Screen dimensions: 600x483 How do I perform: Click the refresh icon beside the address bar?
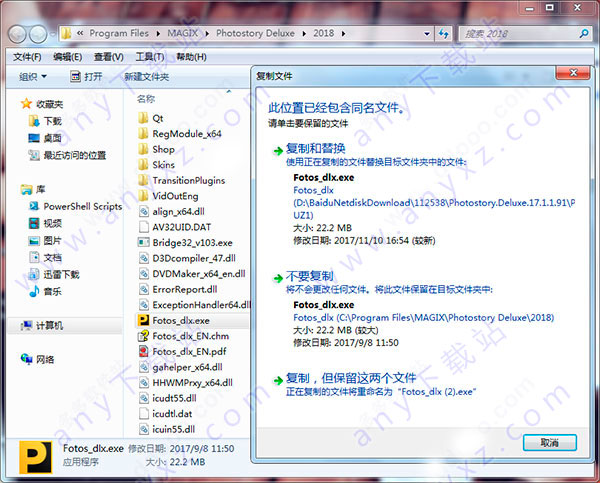tap(444, 34)
